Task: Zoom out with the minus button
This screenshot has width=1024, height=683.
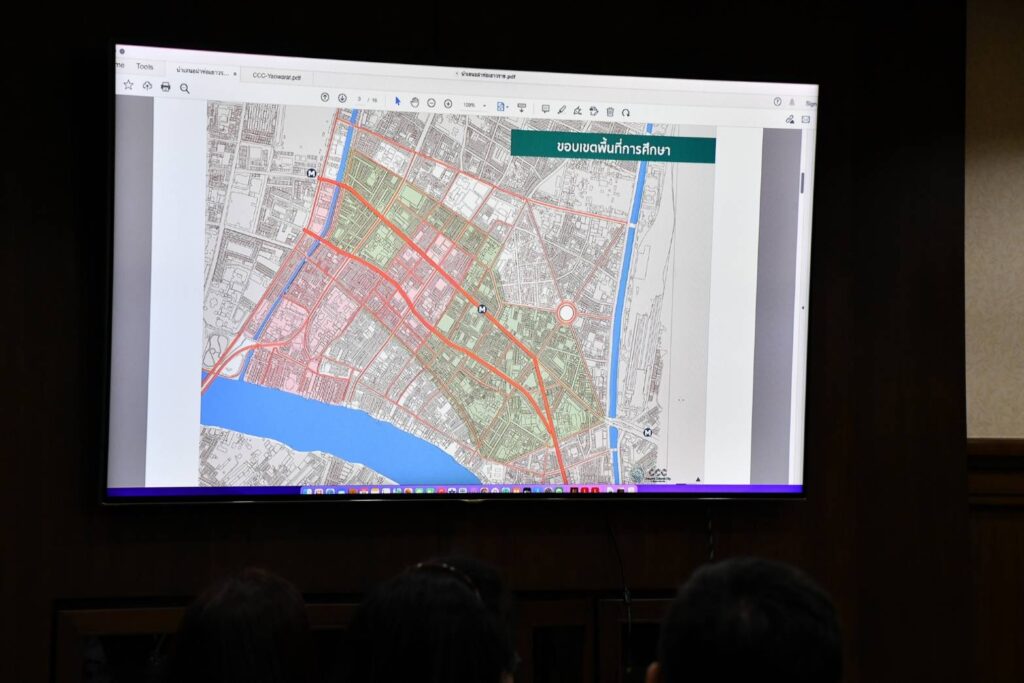Action: [x=431, y=103]
